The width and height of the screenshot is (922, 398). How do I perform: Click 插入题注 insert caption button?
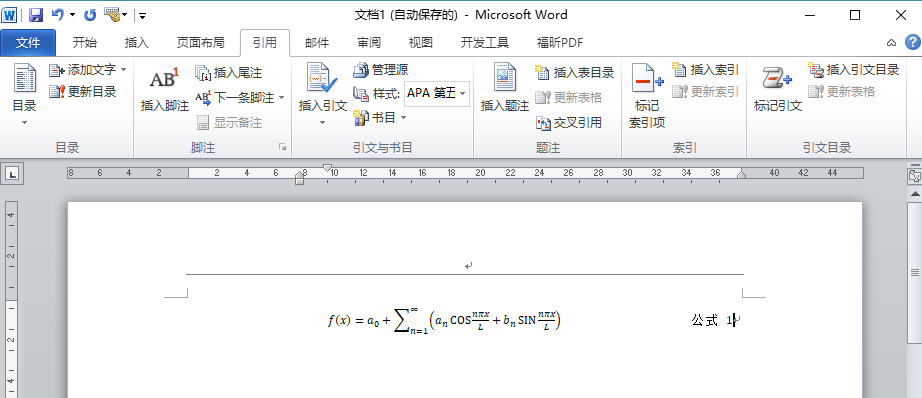point(505,88)
